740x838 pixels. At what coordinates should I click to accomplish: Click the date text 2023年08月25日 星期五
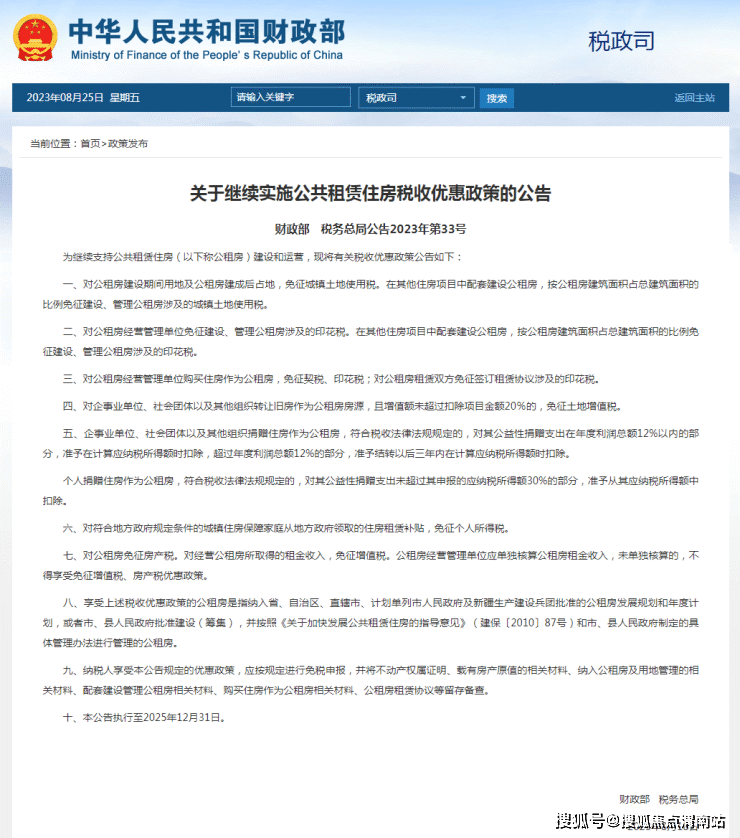point(83,97)
